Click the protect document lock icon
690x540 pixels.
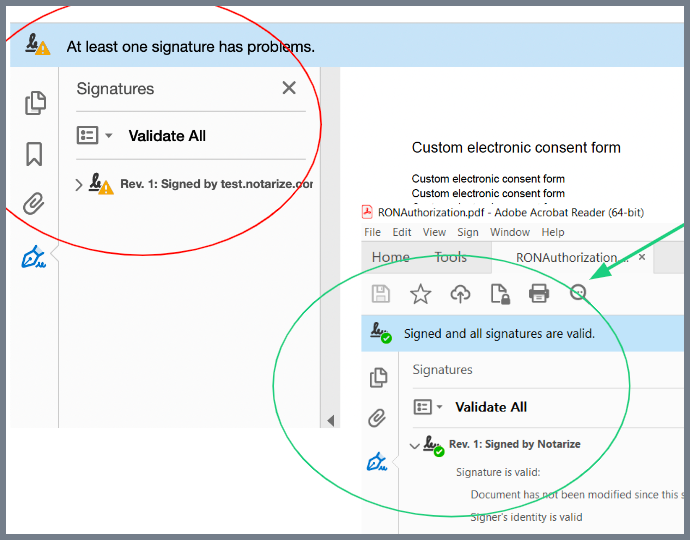pyautogui.click(x=500, y=294)
